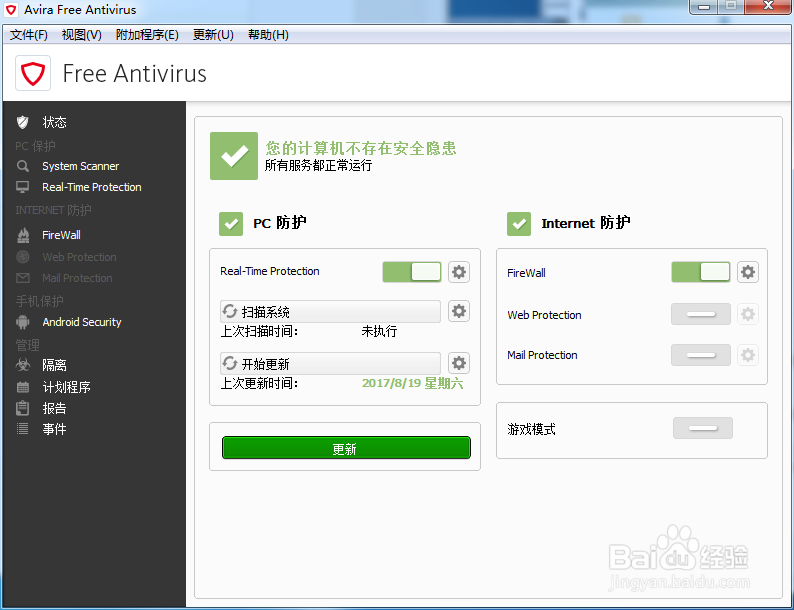The height and width of the screenshot is (610, 794).
Task: Close the Avira Free Antivirus window
Action: tap(768, 6)
